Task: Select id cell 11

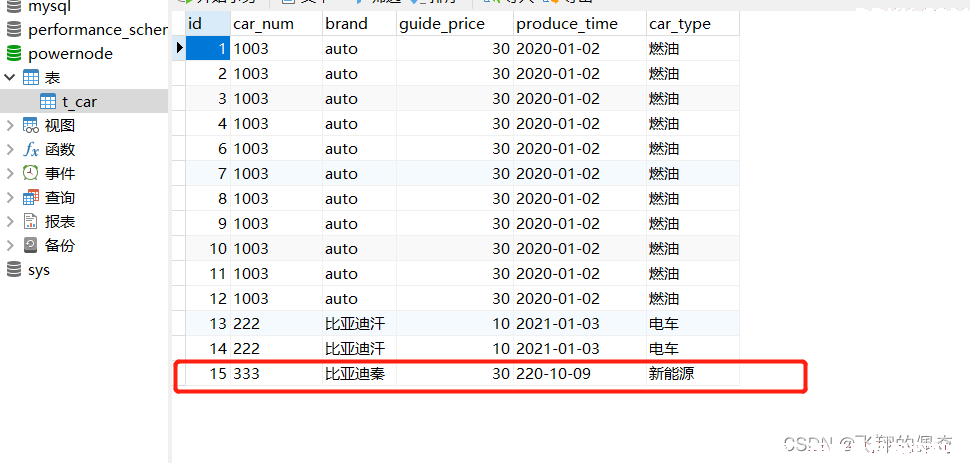Action: coord(208,274)
